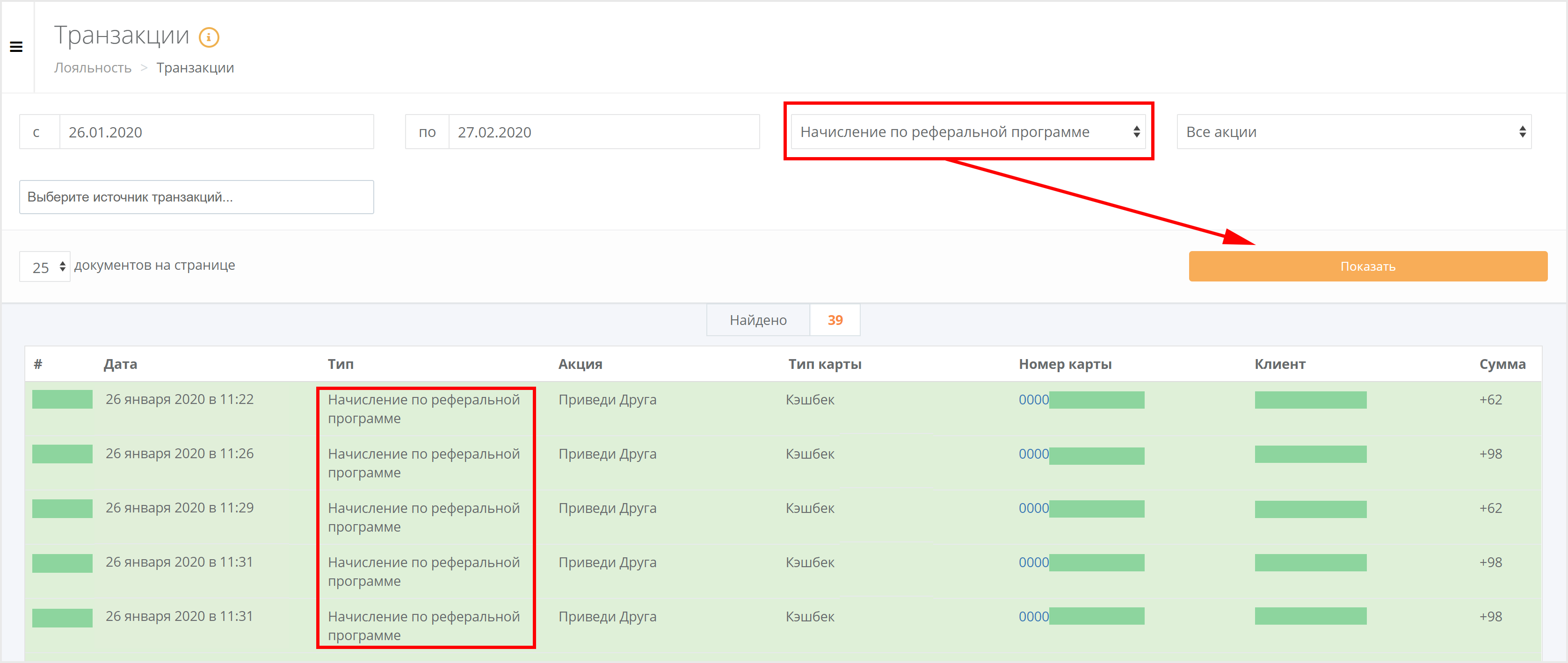The image size is (1568, 663).
Task: Click the Найдено label
Action: point(758,320)
